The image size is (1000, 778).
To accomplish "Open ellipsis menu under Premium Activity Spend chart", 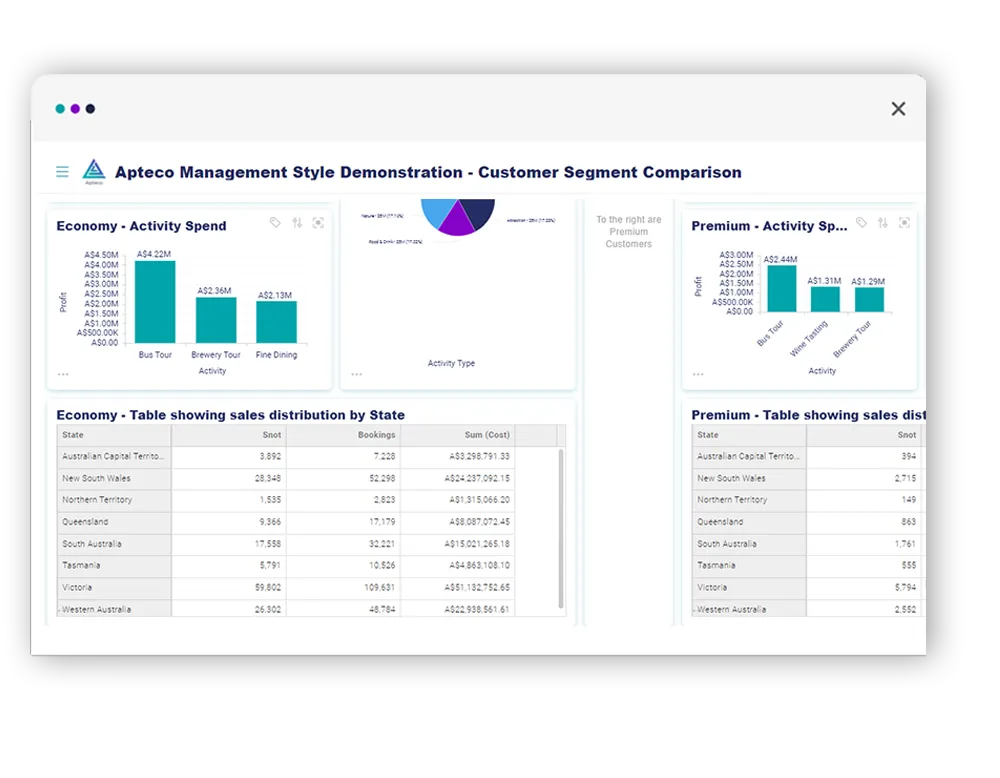I will pyautogui.click(x=698, y=374).
